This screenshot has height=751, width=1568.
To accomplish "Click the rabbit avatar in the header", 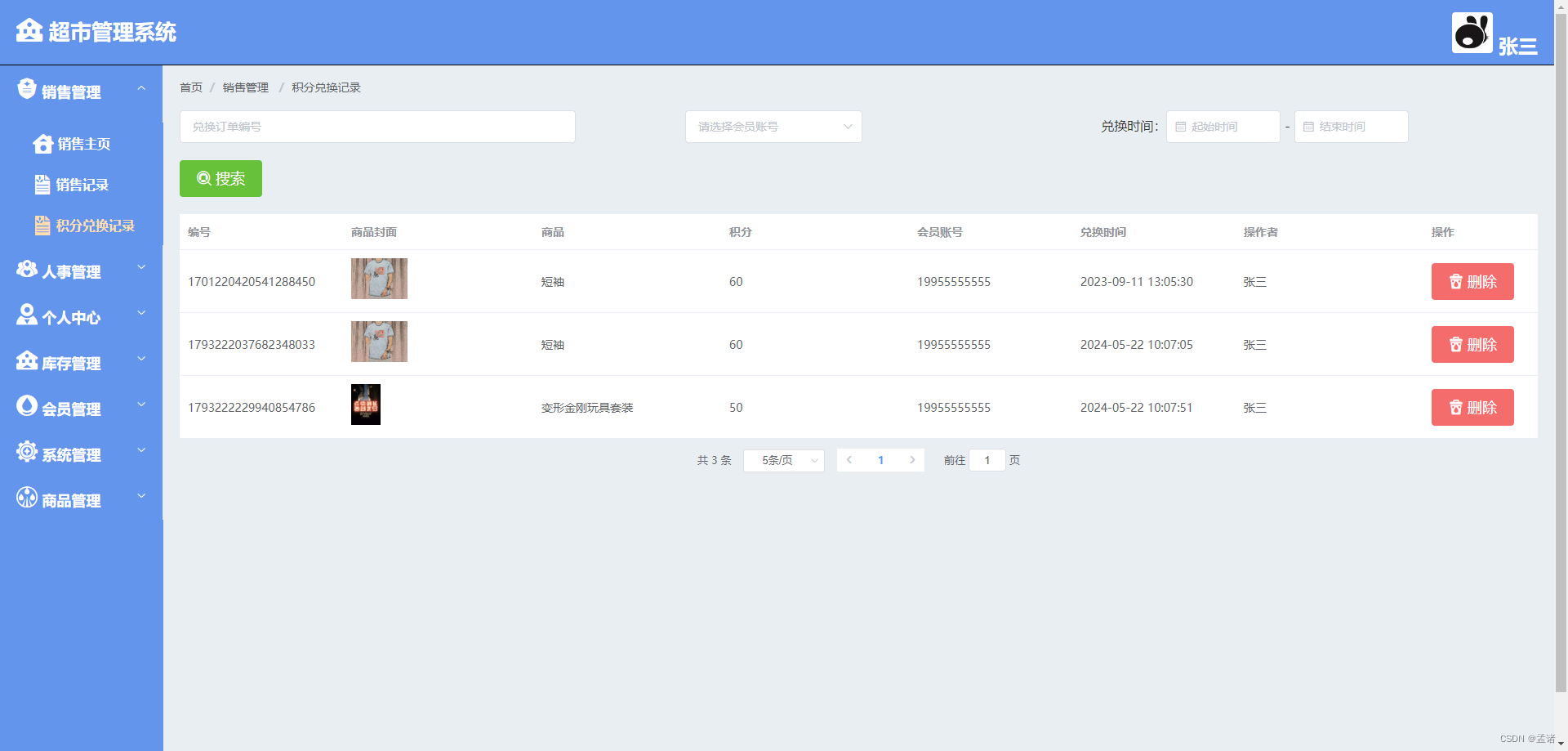I will [x=1472, y=33].
